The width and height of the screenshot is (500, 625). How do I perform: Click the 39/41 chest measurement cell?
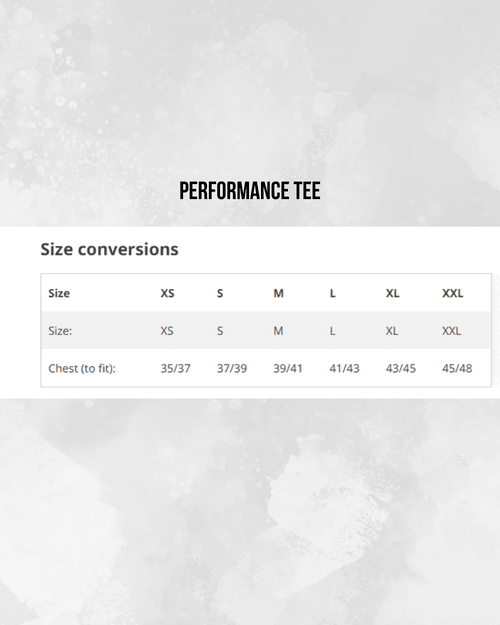pos(288,368)
